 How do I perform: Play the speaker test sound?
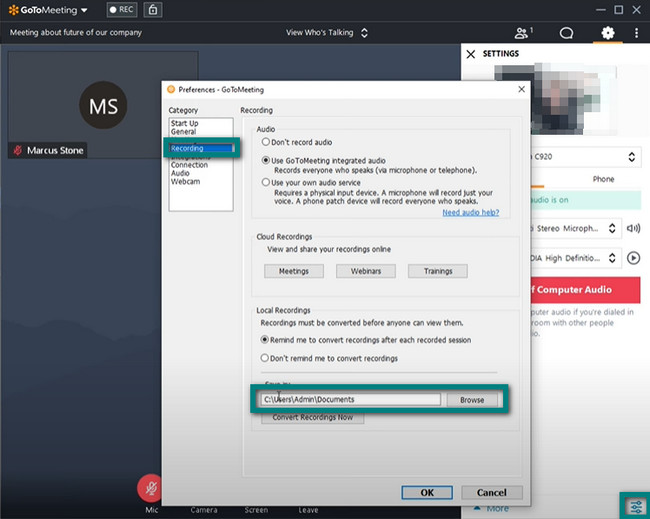tap(633, 258)
